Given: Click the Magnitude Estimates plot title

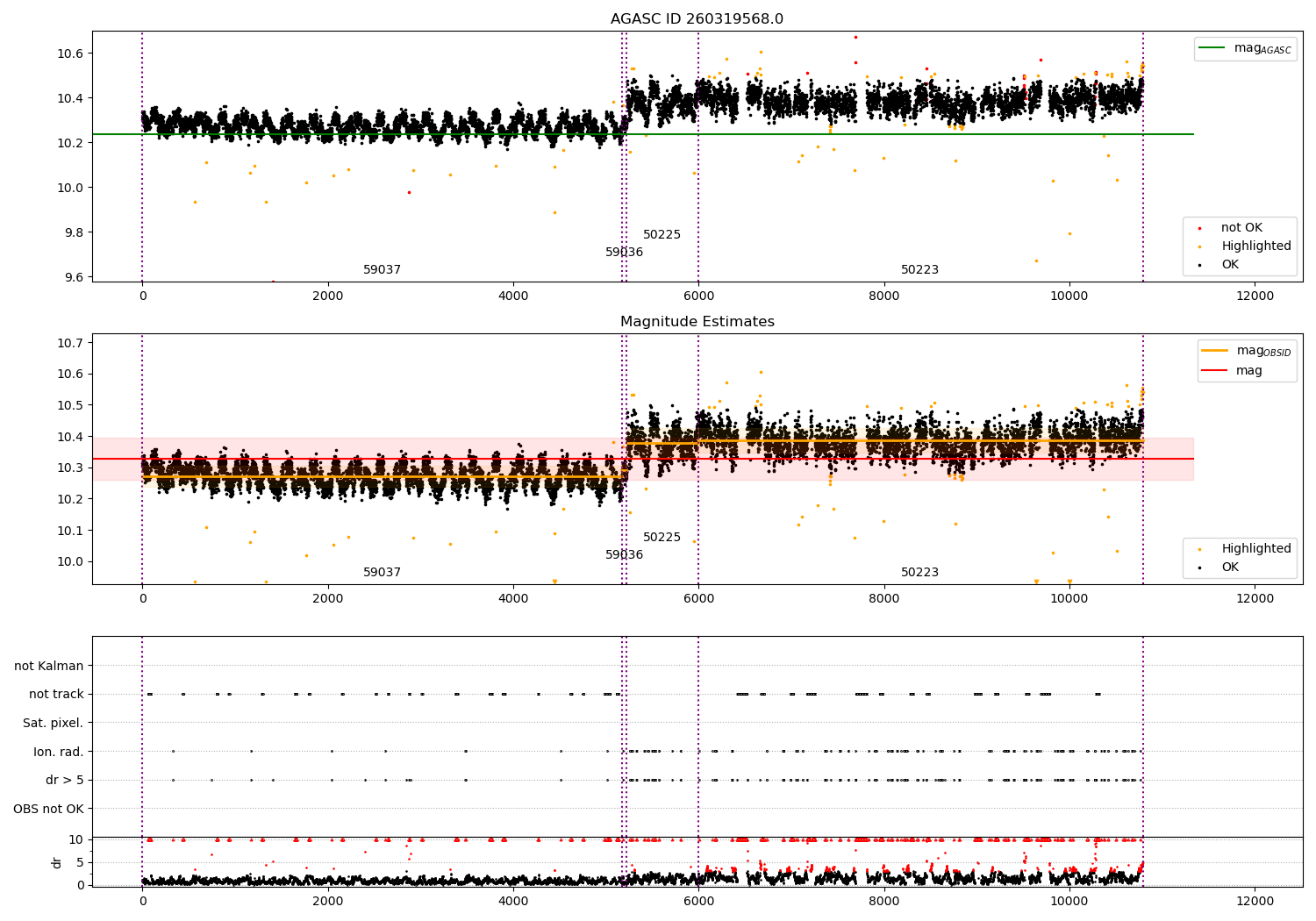Looking at the screenshot, I should 697,322.
